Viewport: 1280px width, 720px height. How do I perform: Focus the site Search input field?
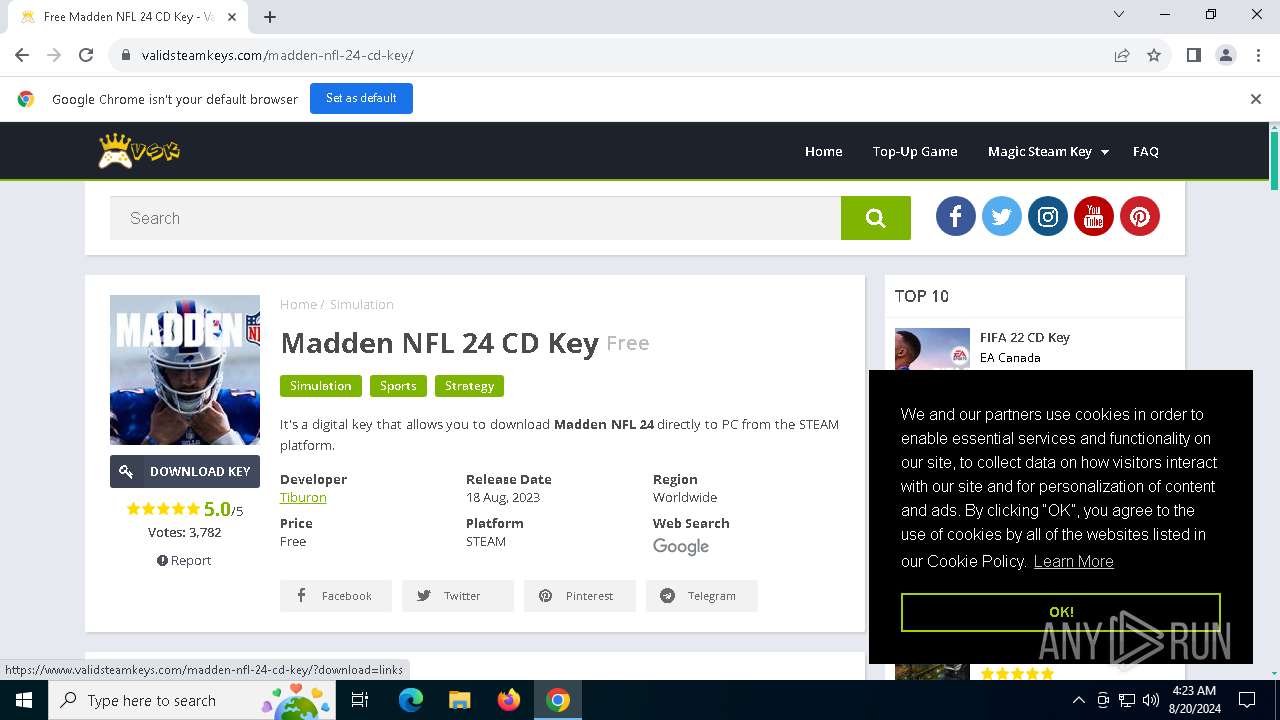pos(475,218)
